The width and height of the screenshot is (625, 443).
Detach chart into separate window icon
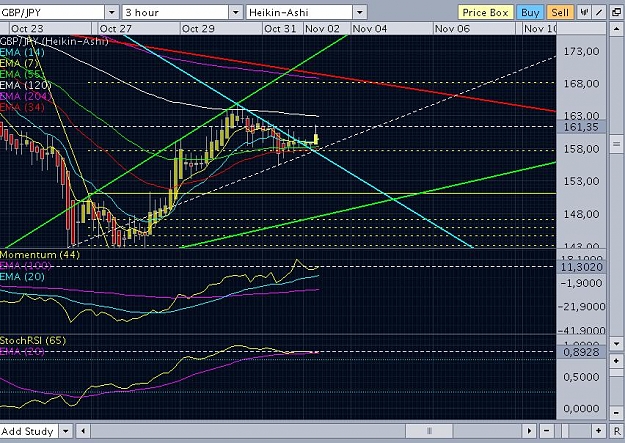pyautogui.click(x=616, y=12)
